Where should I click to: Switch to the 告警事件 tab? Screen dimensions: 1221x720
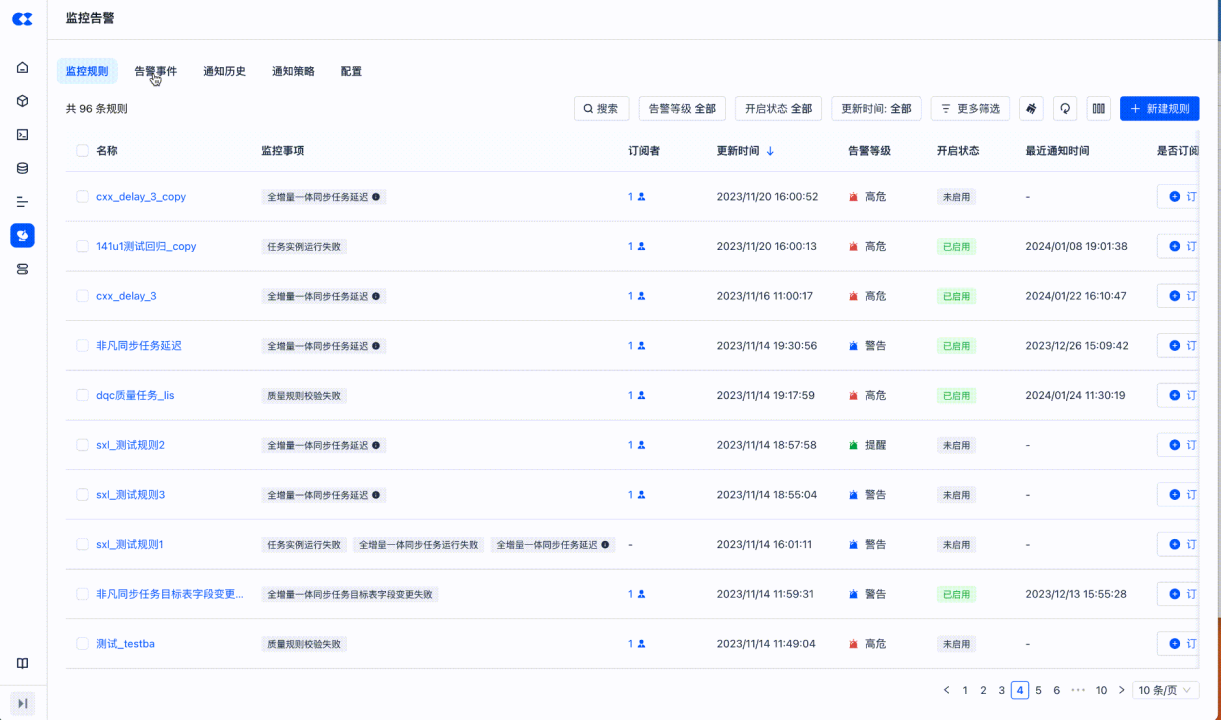coord(155,71)
